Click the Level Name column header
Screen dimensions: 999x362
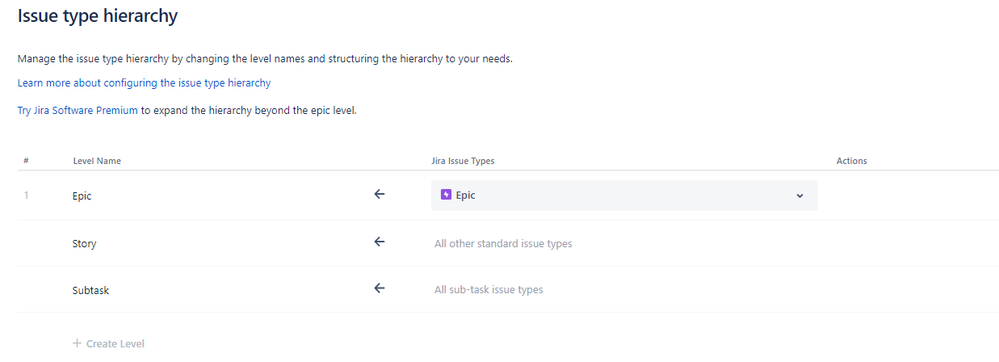(x=97, y=161)
